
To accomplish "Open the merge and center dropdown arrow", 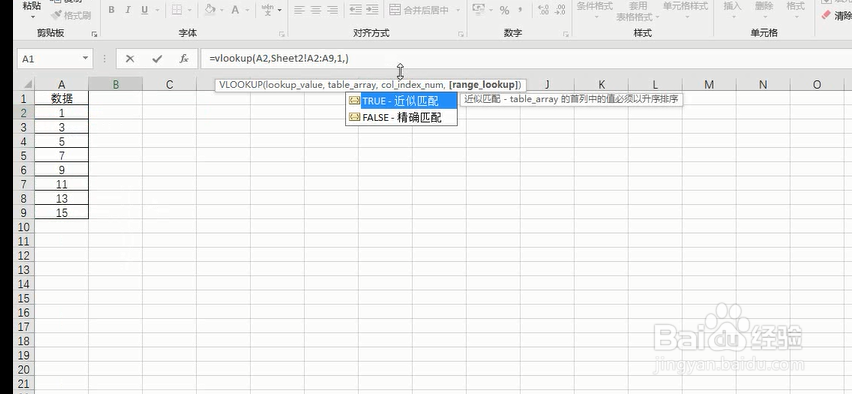I will pyautogui.click(x=458, y=10).
